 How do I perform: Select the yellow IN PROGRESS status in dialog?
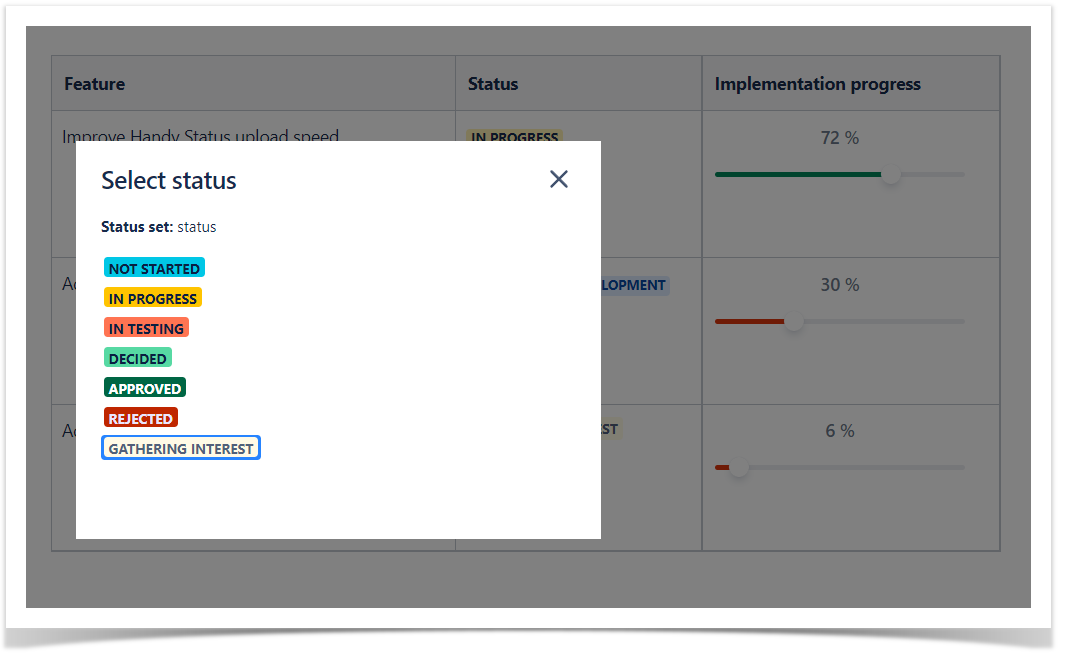(x=153, y=298)
